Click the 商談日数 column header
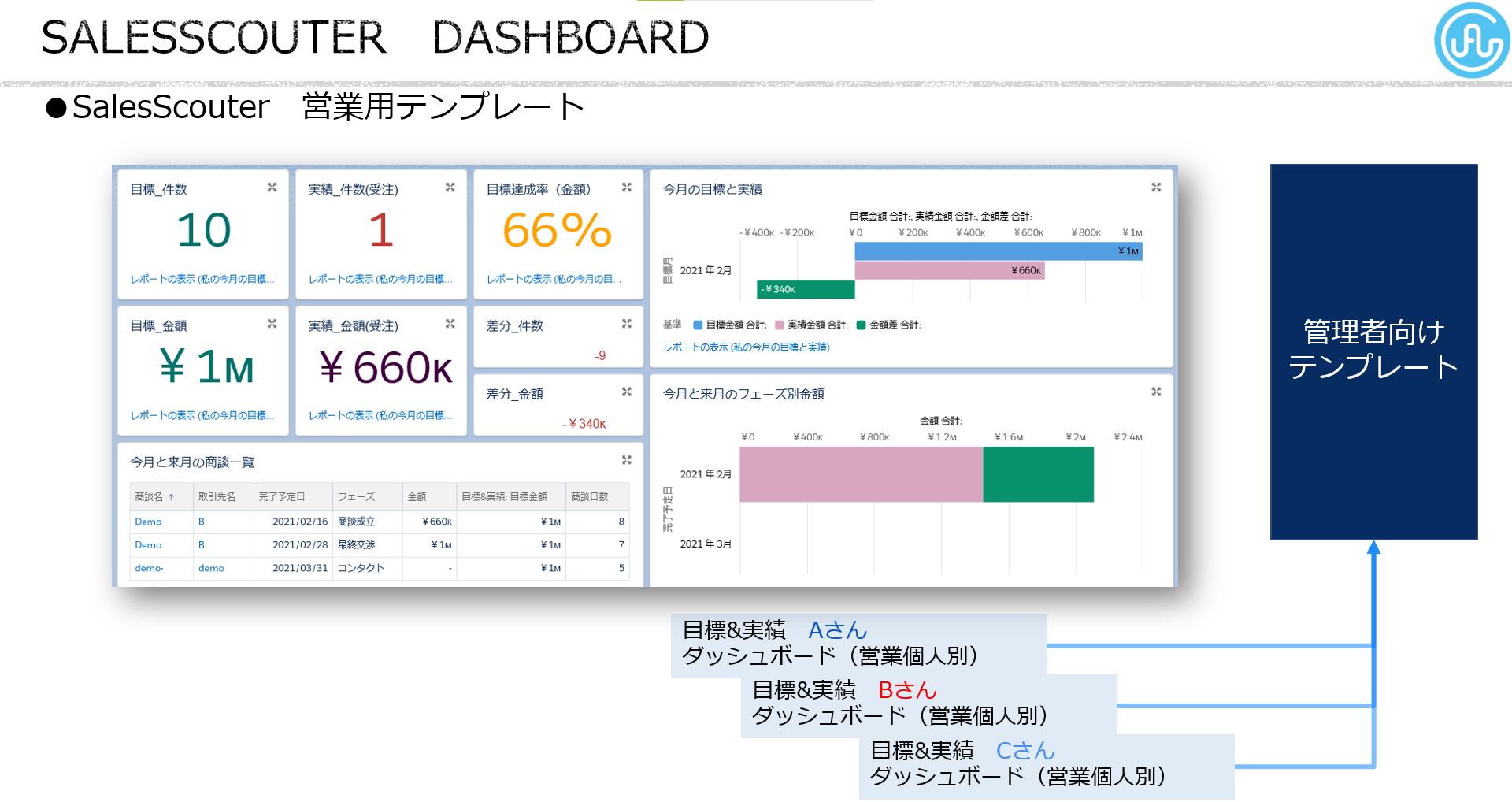This screenshot has height=802, width=1512. 598,497
